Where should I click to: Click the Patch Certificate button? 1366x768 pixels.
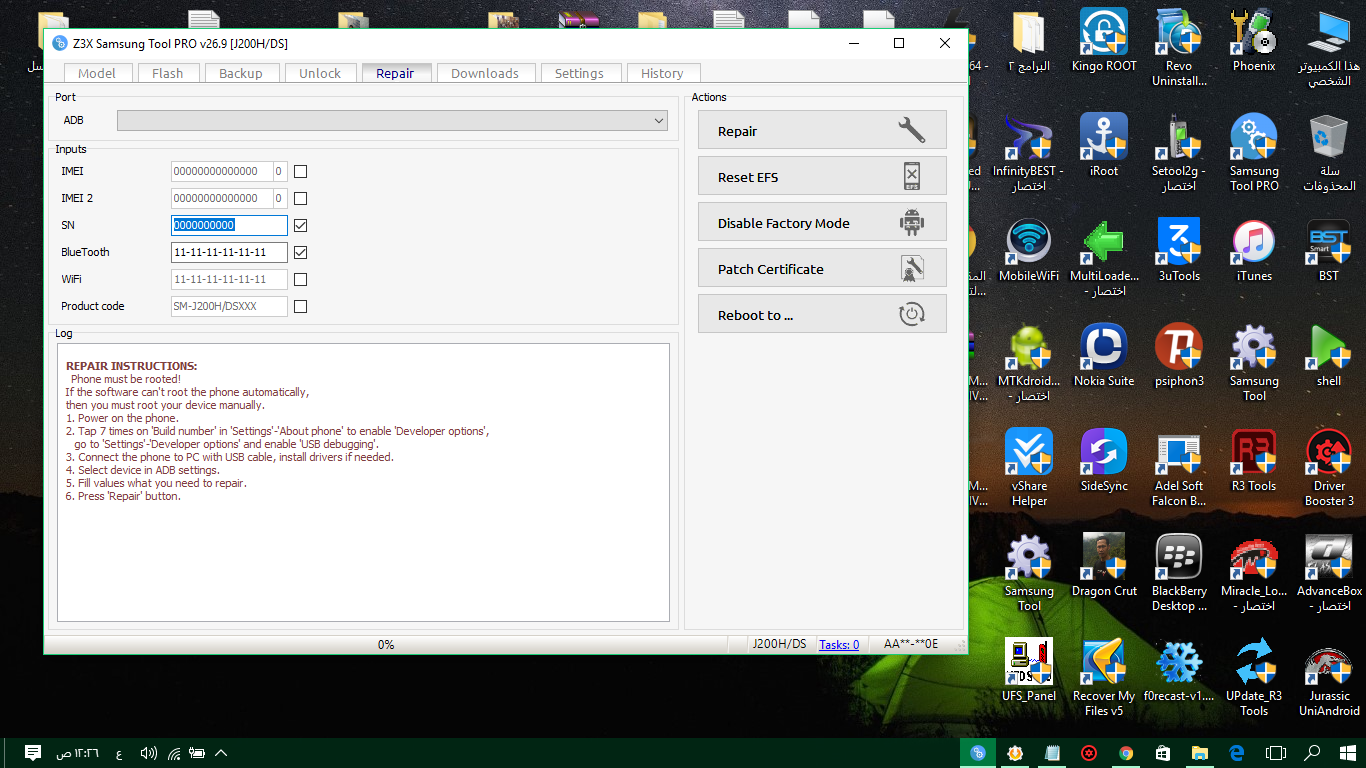[822, 269]
